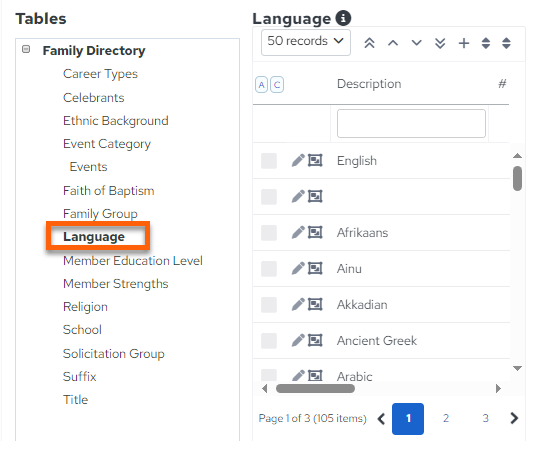The image size is (545, 449).
Task: Select Career Types table
Action: coord(100,74)
